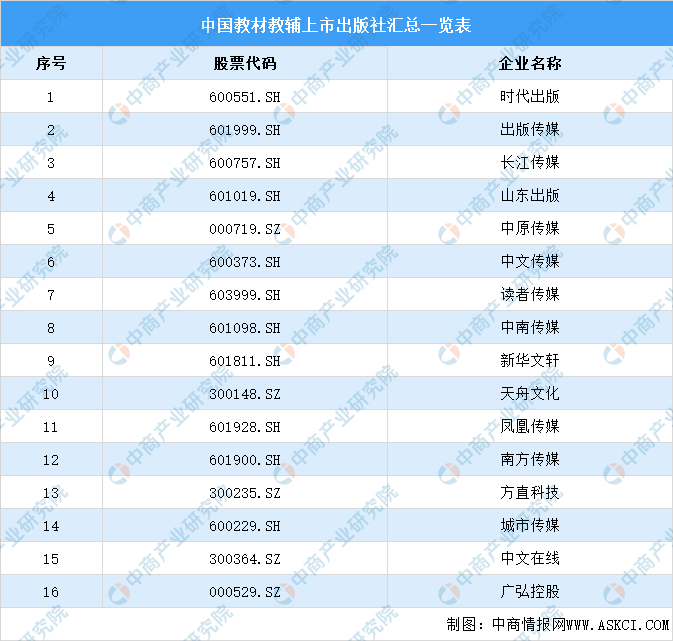Click the 新华文轩 cell

pyautogui.click(x=529, y=361)
